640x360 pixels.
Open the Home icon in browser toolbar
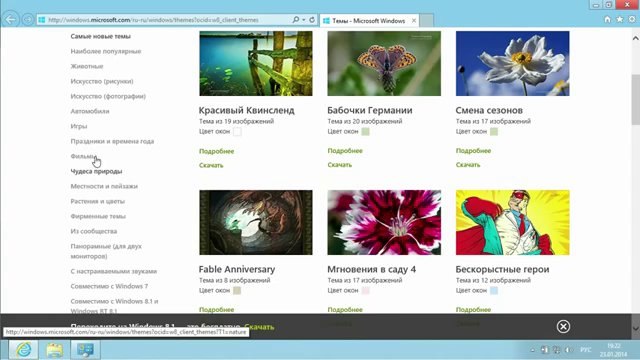click(607, 19)
